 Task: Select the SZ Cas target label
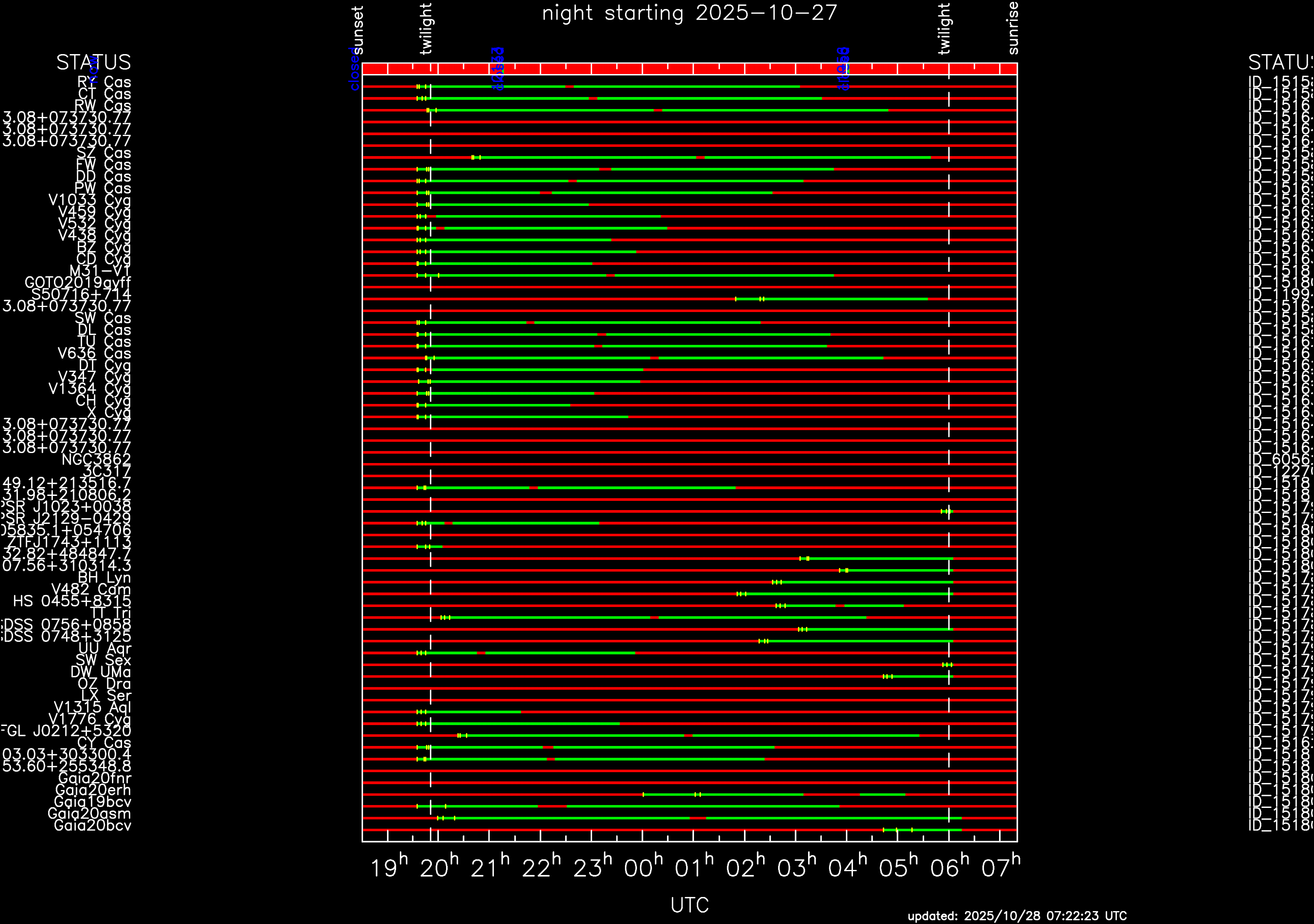[x=104, y=153]
